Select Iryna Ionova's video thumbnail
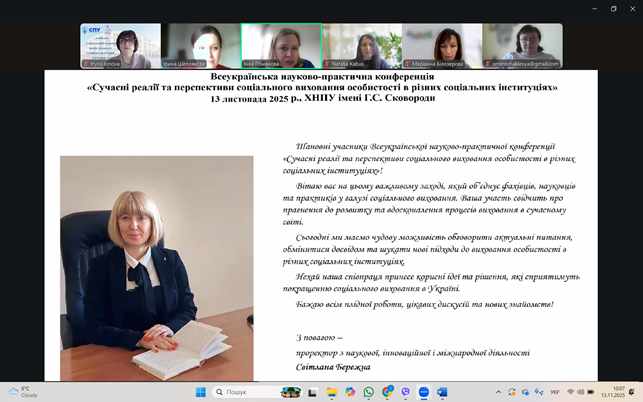The width and height of the screenshot is (643, 402). click(x=121, y=46)
